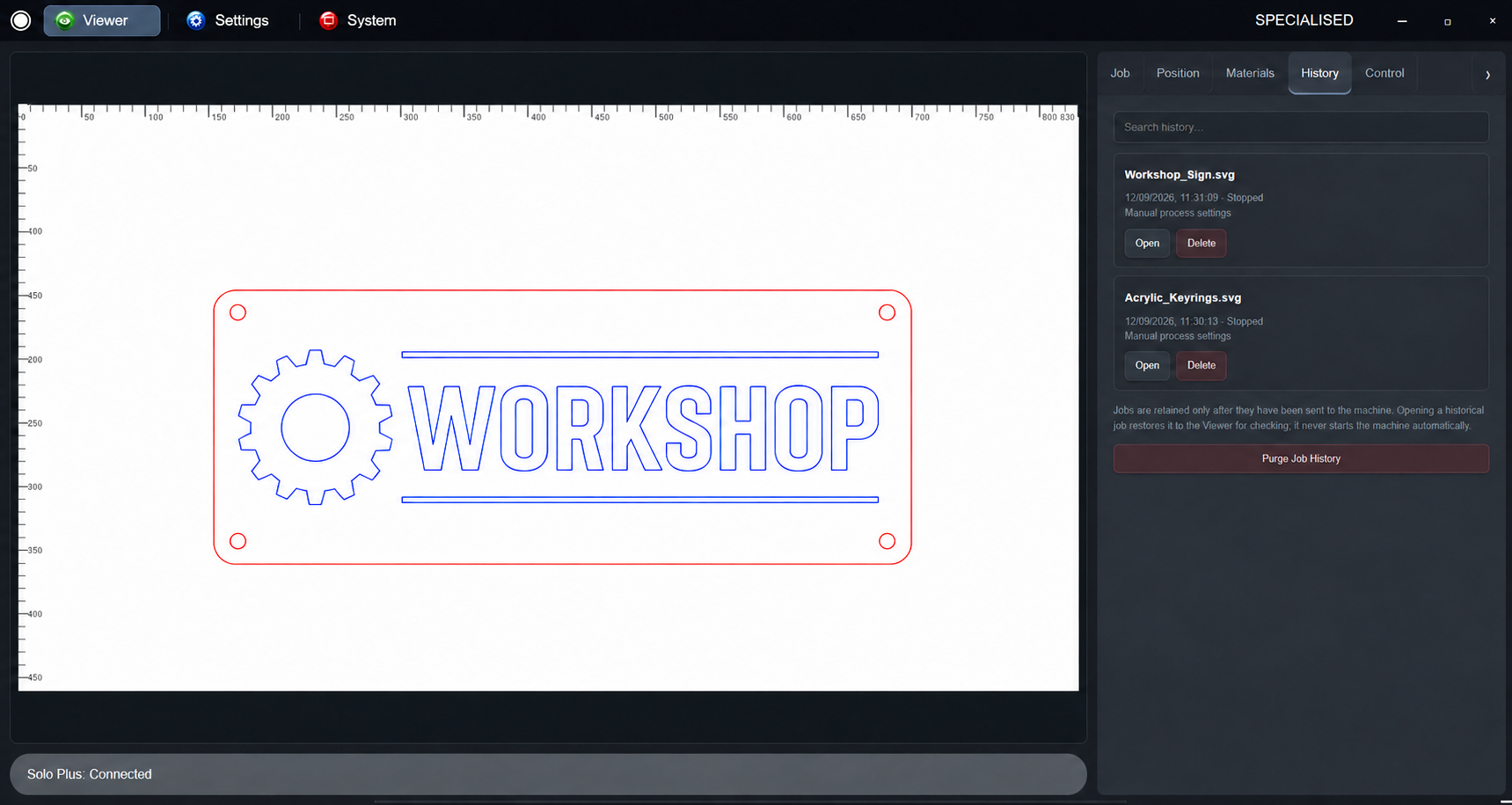1512x805 pixels.
Task: Click the 11:31:09 Stopped timestamp
Action: [x=1194, y=198]
